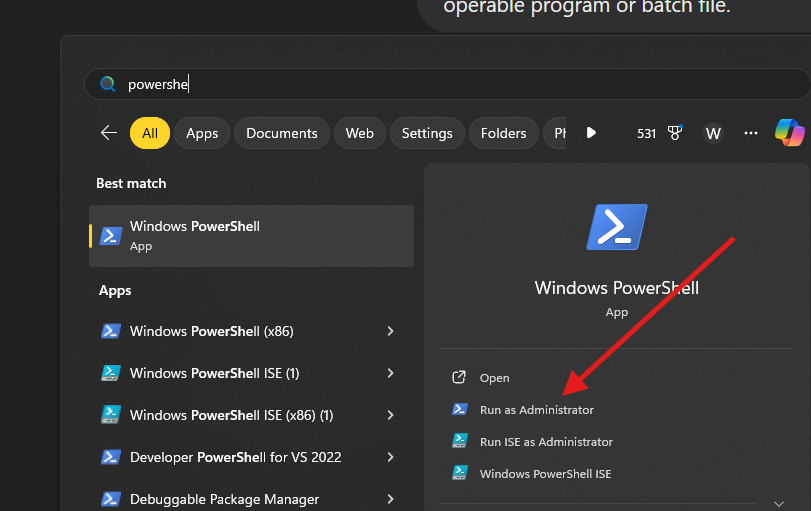Click the Open external-link icon
The image size is (811, 511).
pos(459,378)
